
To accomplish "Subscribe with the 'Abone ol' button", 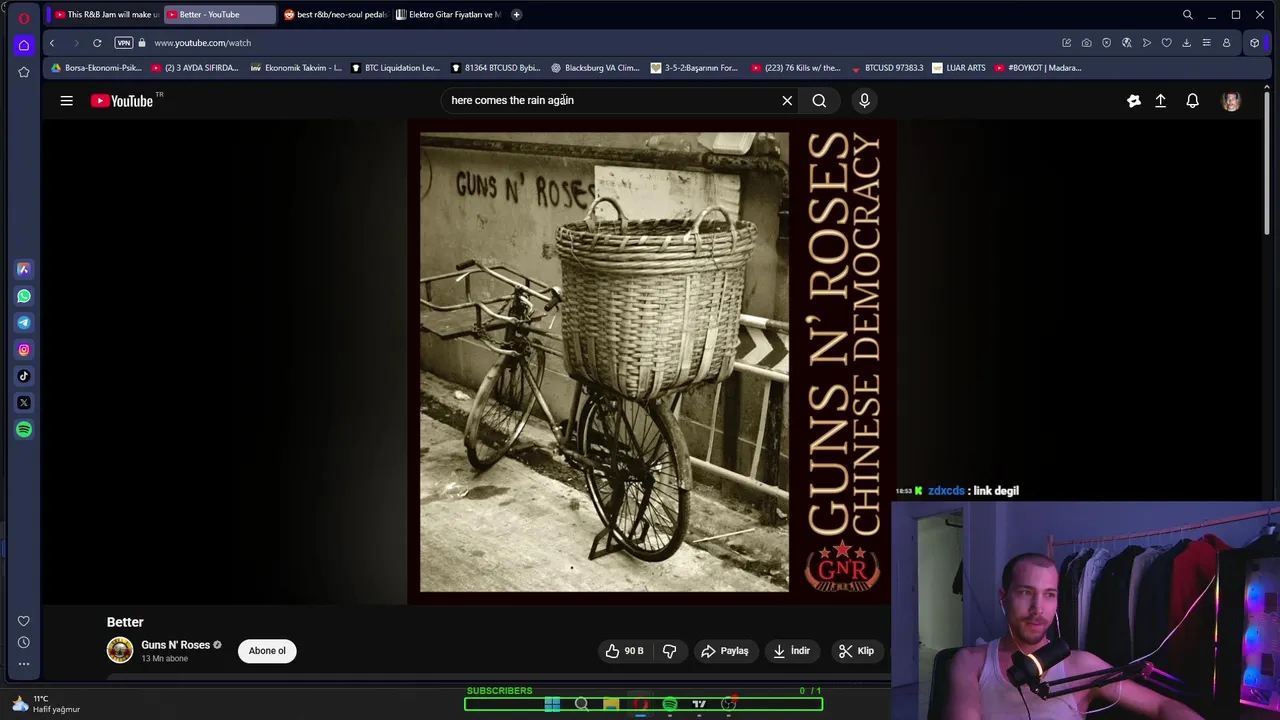I will pos(267,651).
